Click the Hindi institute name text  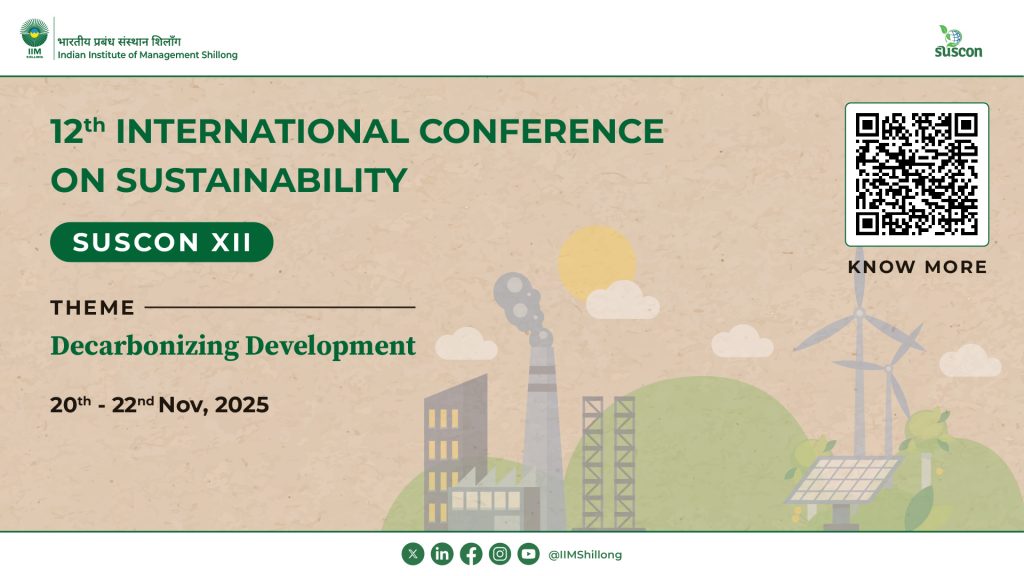pyautogui.click(x=119, y=41)
